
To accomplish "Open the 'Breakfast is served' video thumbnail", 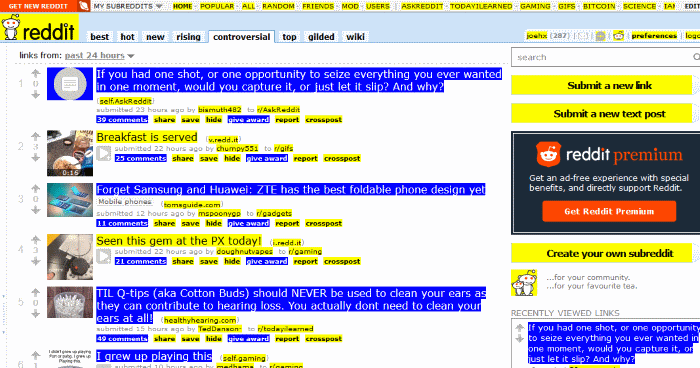I will (x=70, y=153).
